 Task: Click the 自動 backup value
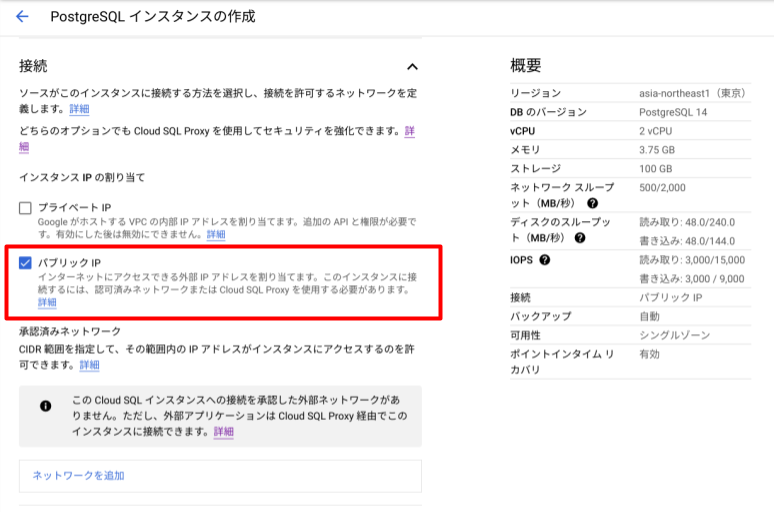pos(649,316)
